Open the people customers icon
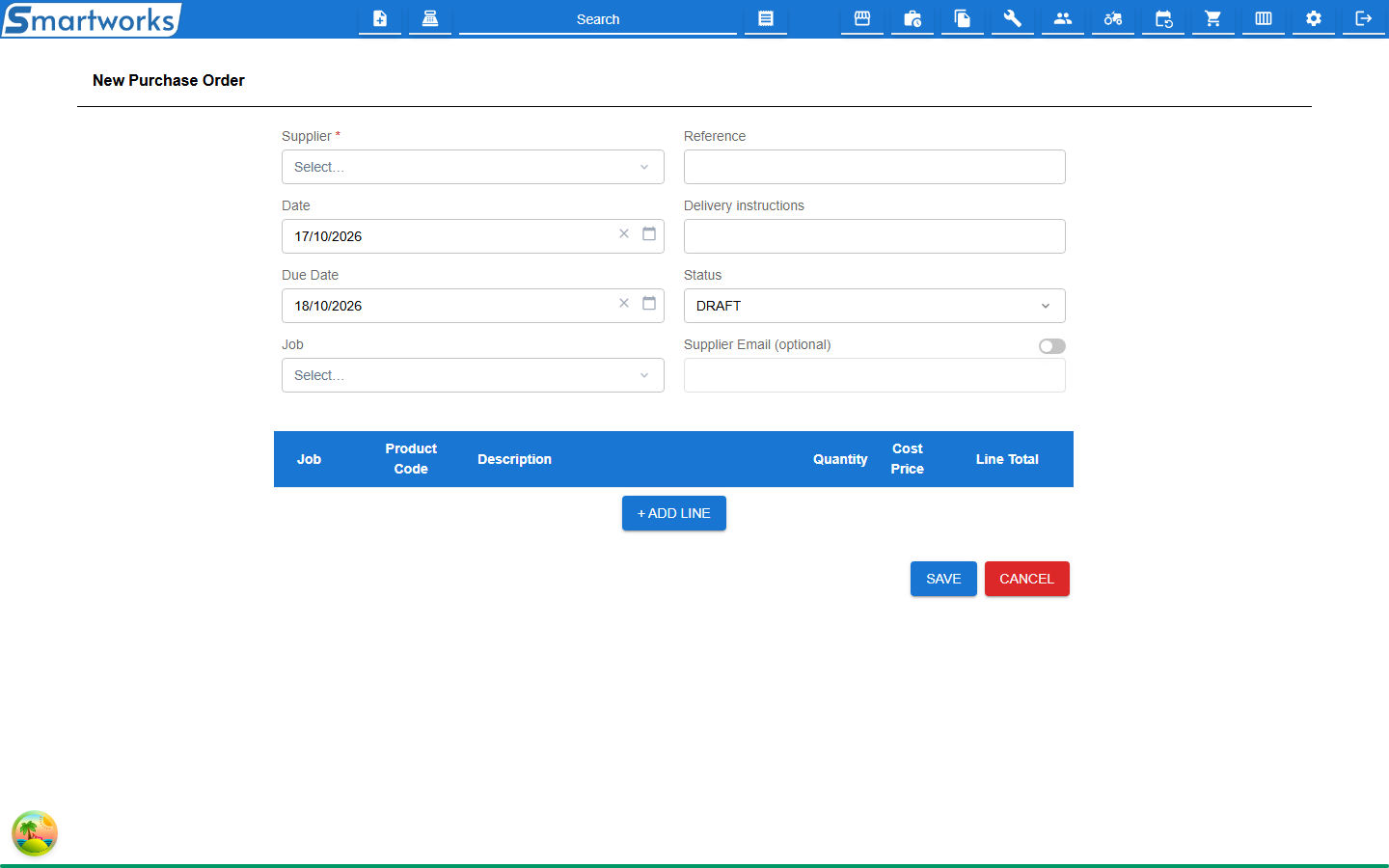The width and height of the screenshot is (1389, 868). [1063, 18]
